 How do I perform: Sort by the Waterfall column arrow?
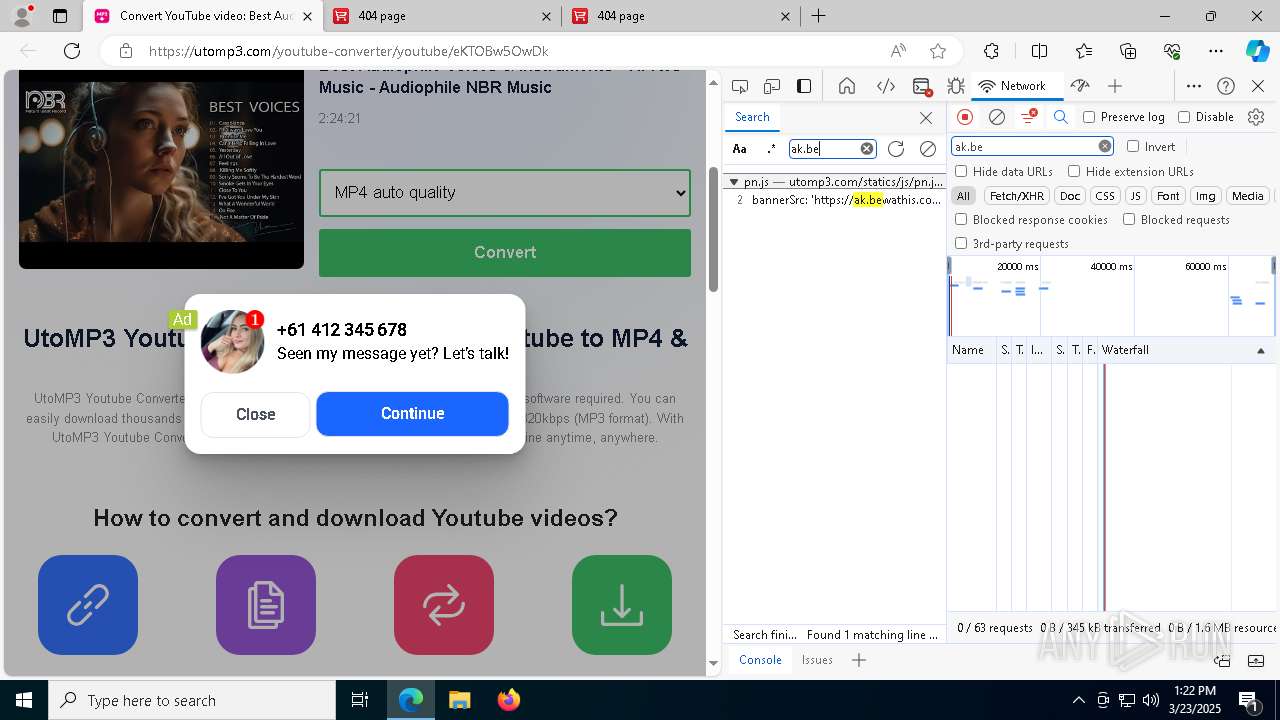(x=1260, y=350)
